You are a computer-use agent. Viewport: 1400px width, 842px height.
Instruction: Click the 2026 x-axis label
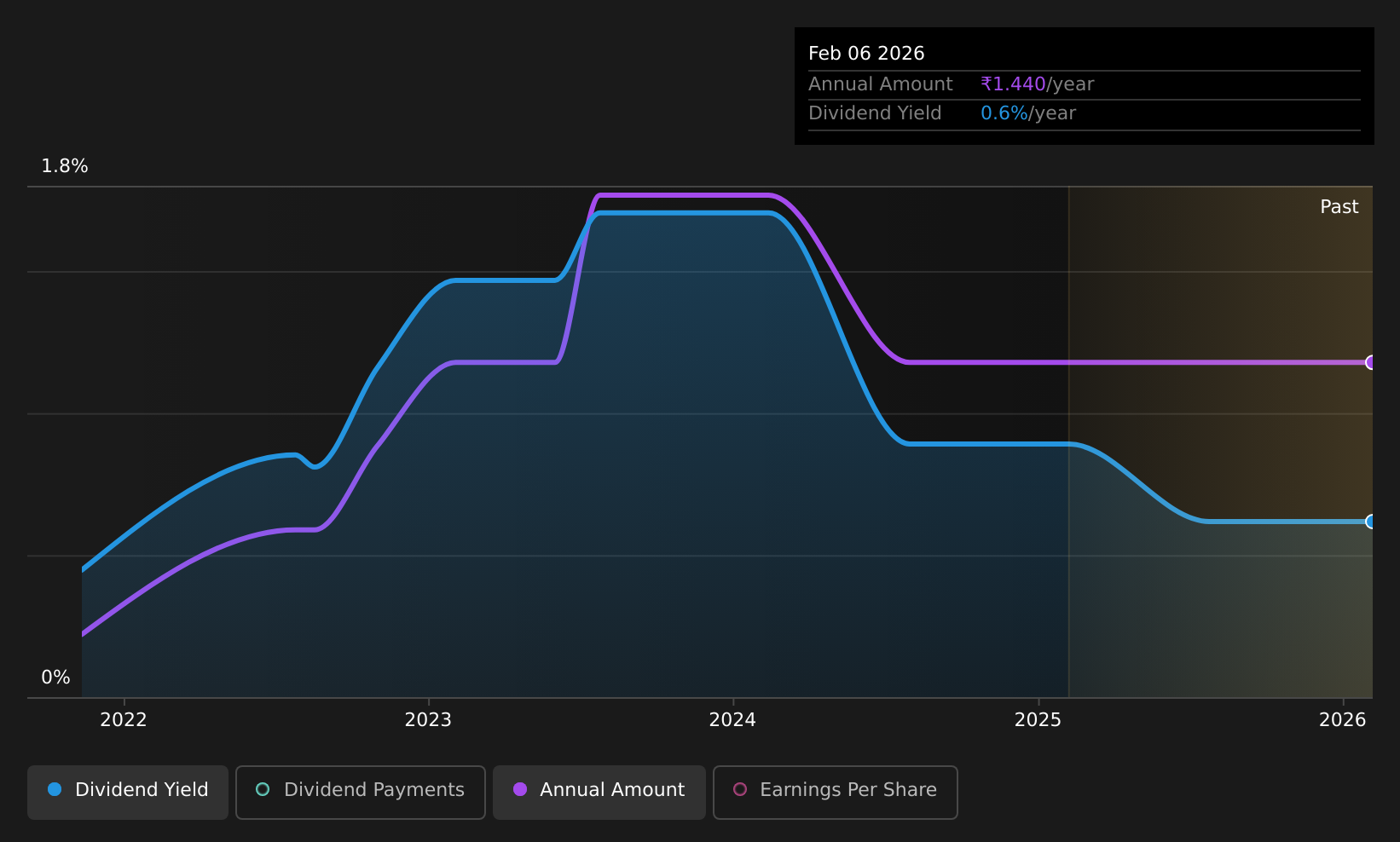tap(1342, 719)
